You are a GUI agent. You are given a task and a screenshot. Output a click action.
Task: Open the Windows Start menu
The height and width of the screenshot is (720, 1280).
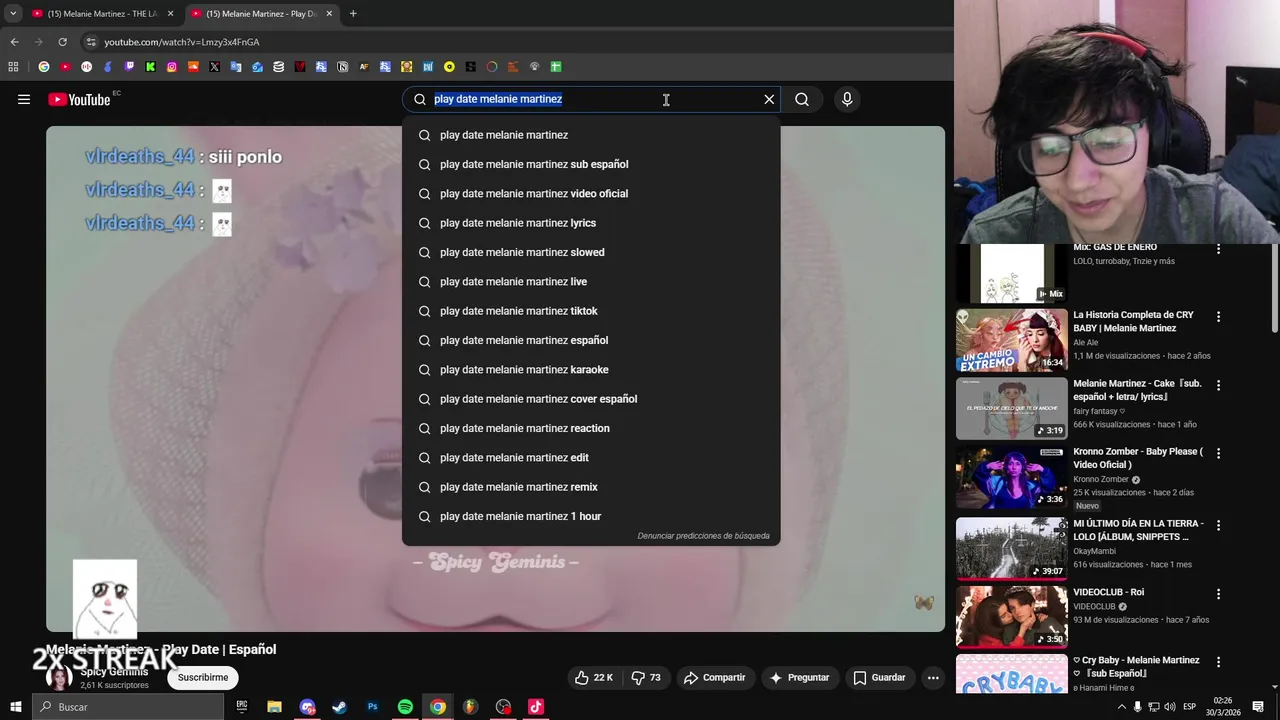click(15, 707)
